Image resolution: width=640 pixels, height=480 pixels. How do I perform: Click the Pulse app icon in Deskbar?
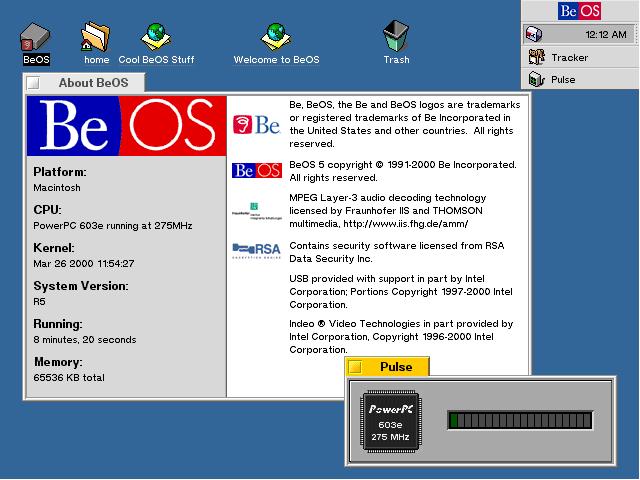point(537,79)
